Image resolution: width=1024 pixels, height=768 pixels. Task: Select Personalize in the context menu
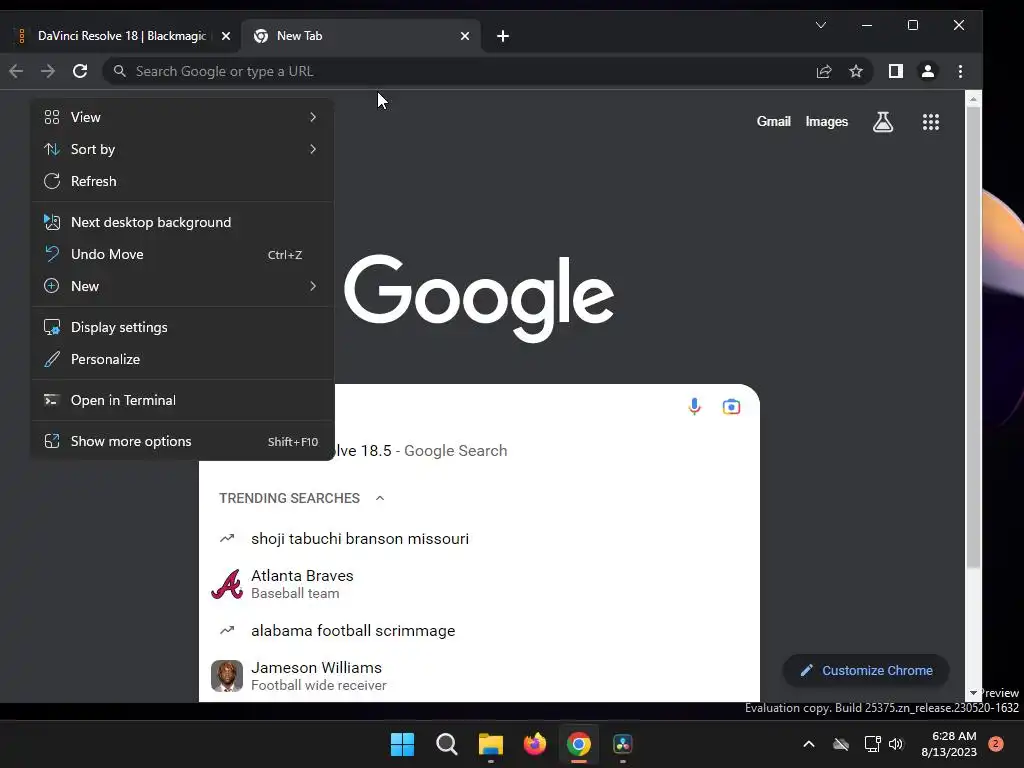coord(183,359)
